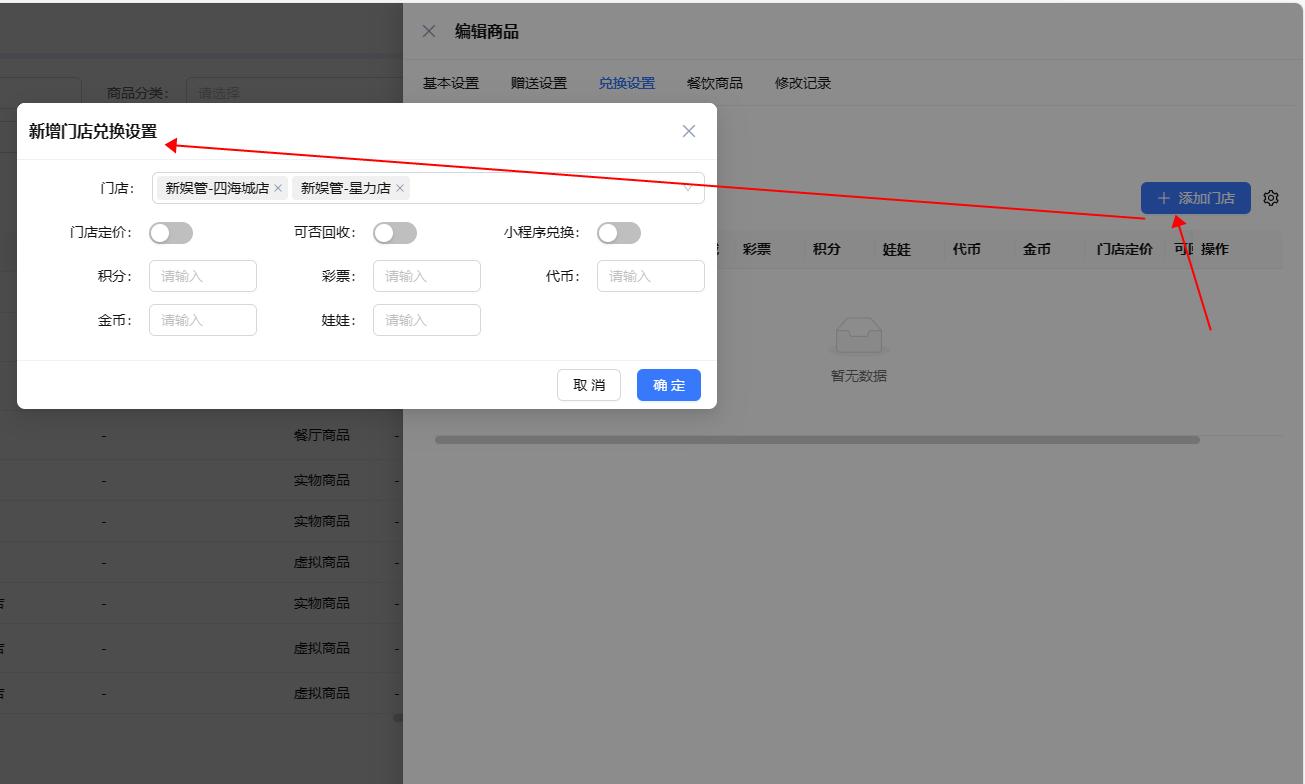The height and width of the screenshot is (784, 1305).
Task: Expand the 门店 multi-select dropdown
Action: click(428, 188)
